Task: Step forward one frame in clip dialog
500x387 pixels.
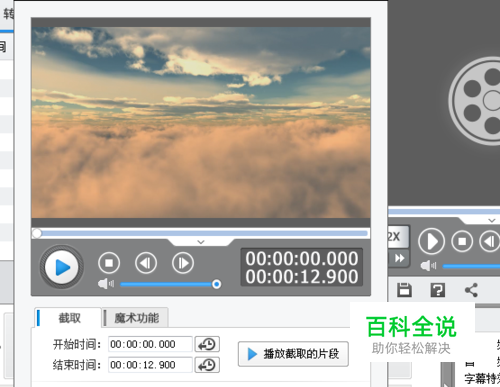Action: click(x=183, y=263)
